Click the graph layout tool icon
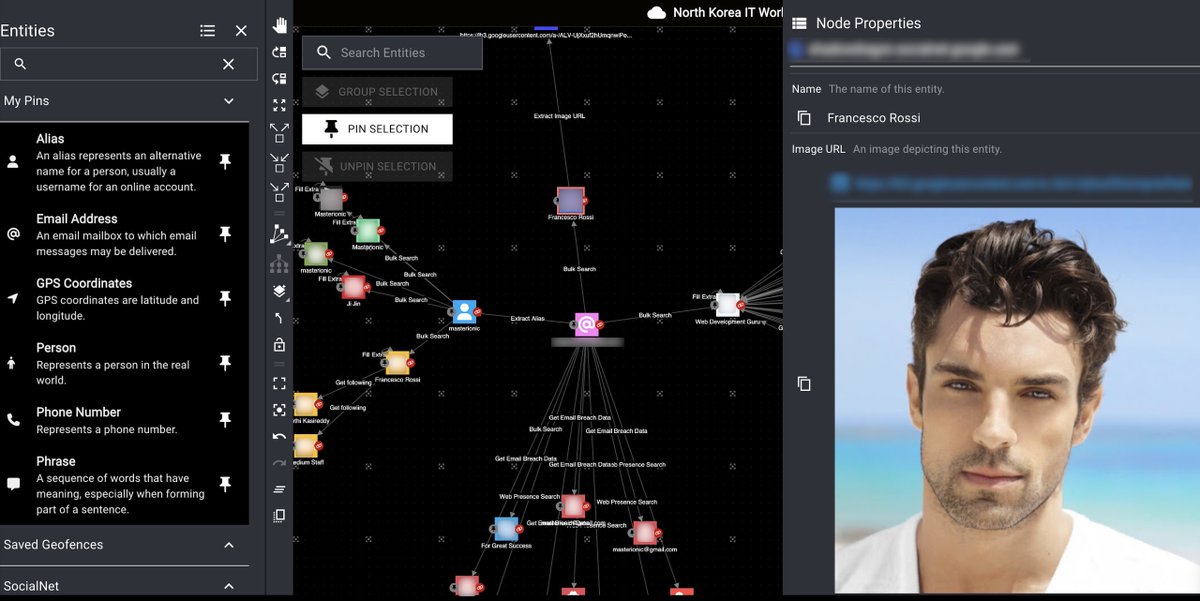 [x=279, y=234]
